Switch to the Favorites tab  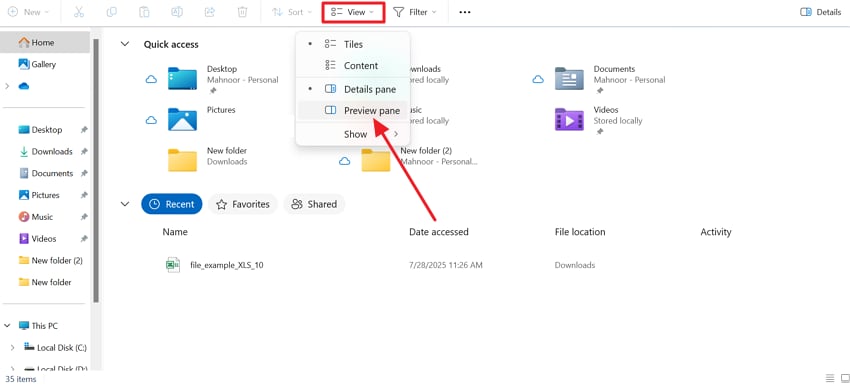(243, 204)
